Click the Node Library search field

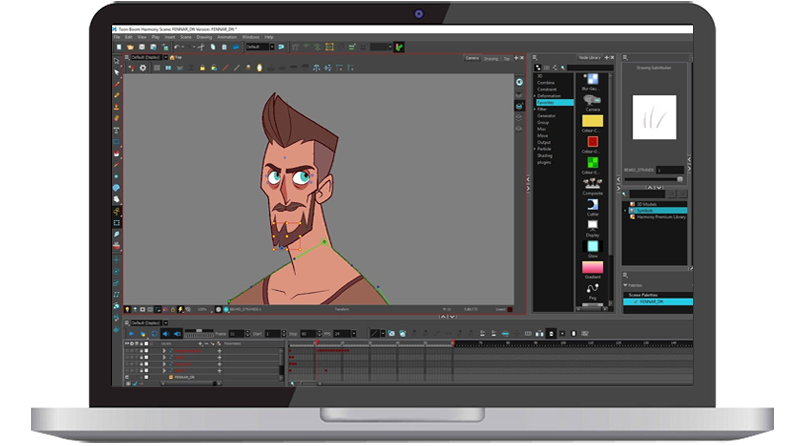(590, 68)
